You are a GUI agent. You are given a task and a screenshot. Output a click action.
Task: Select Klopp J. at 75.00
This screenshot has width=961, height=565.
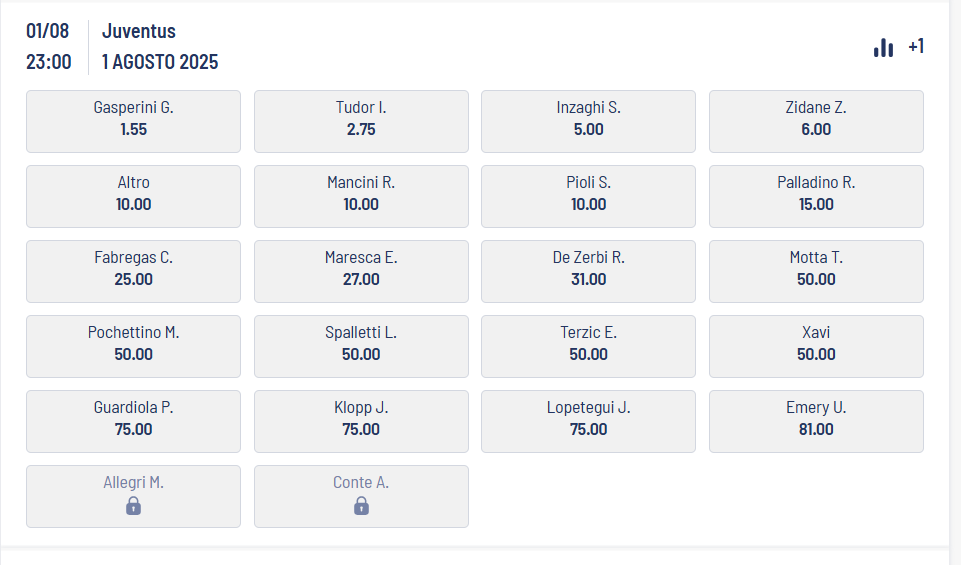point(361,422)
